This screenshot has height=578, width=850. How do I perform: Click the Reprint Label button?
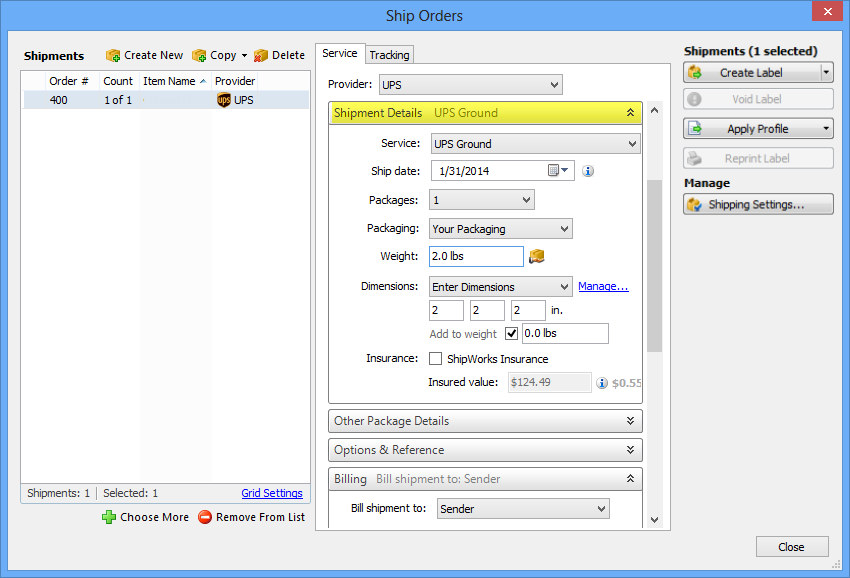[758, 158]
